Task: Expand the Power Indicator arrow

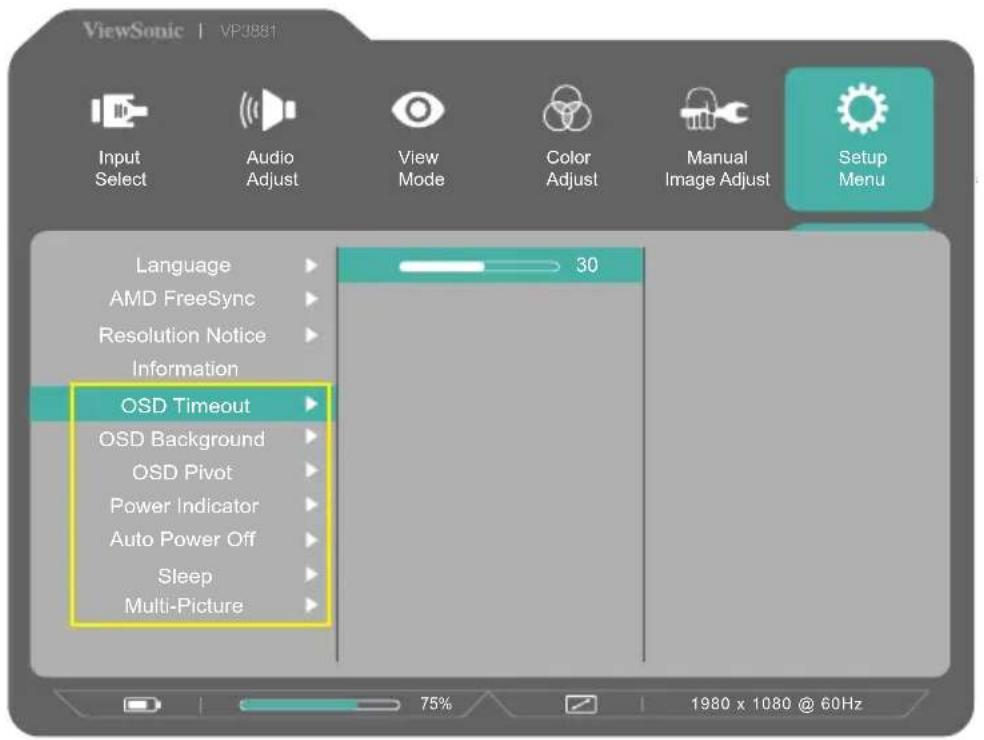Action: pos(311,505)
